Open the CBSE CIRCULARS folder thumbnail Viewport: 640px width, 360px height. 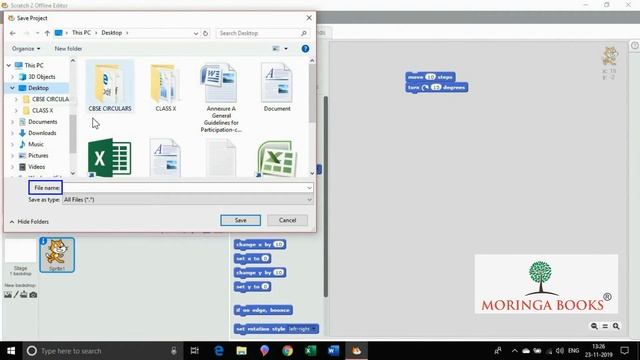coord(110,87)
